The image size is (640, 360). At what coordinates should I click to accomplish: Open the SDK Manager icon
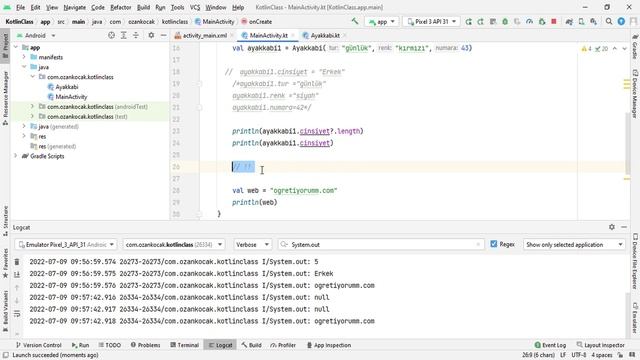(593, 22)
